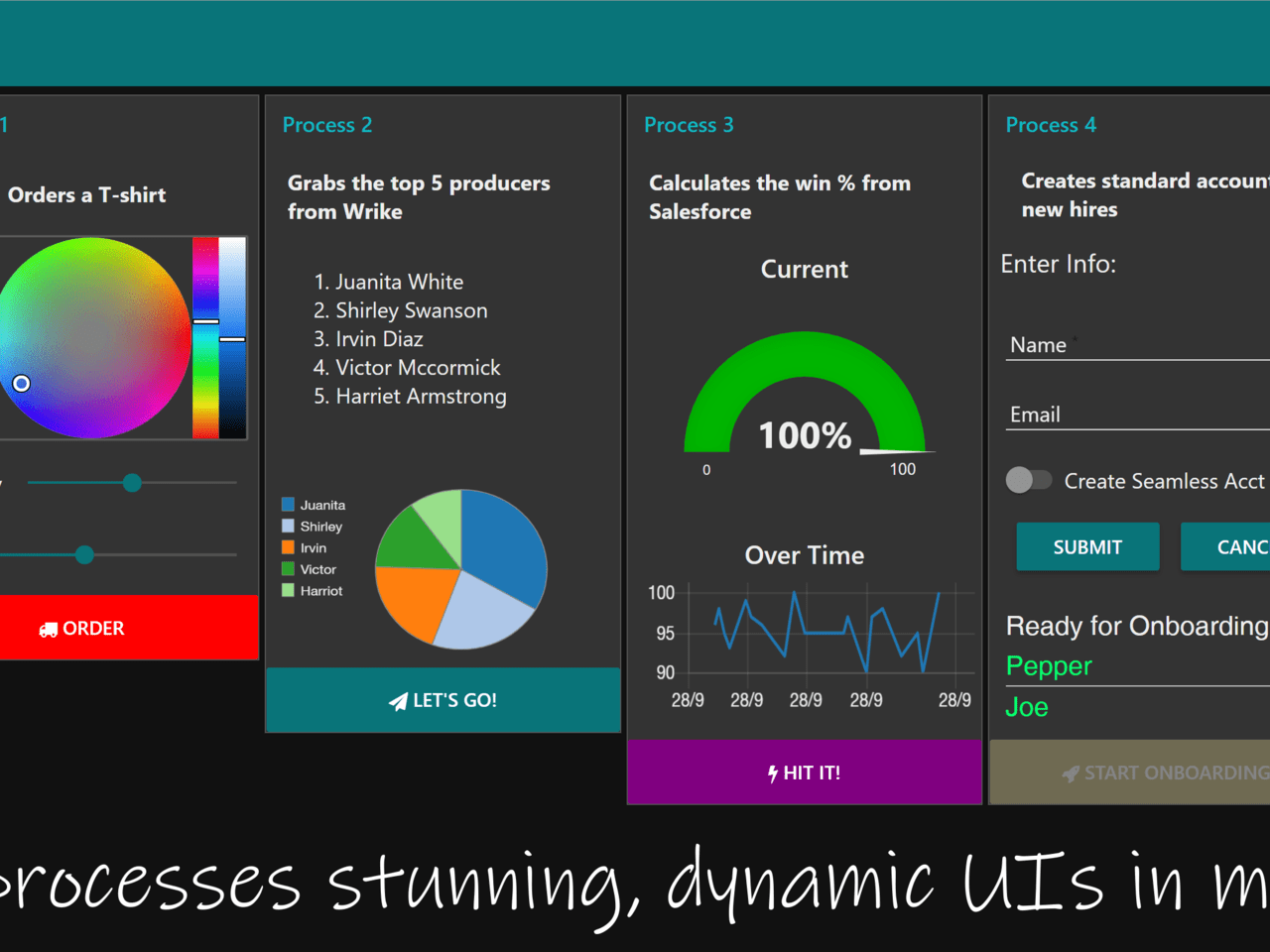Screen dimensions: 1270x952
Task: Click the rocket icon on START ONBOARDING
Action: 1070,773
